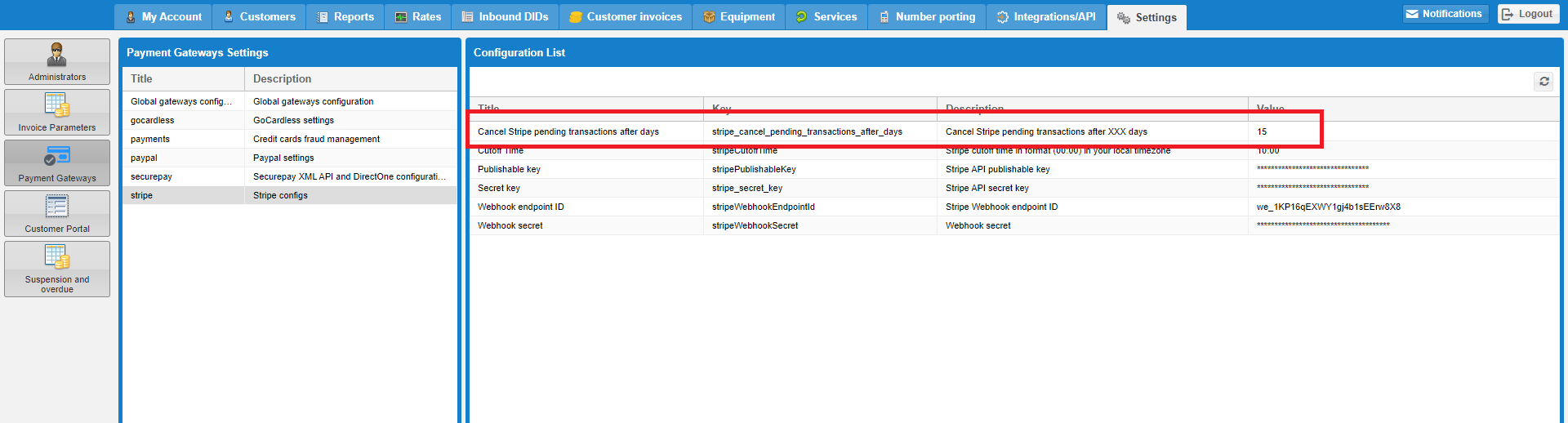Click the Stripe API secret key description
The width and height of the screenshot is (1568, 423).
coord(987,188)
